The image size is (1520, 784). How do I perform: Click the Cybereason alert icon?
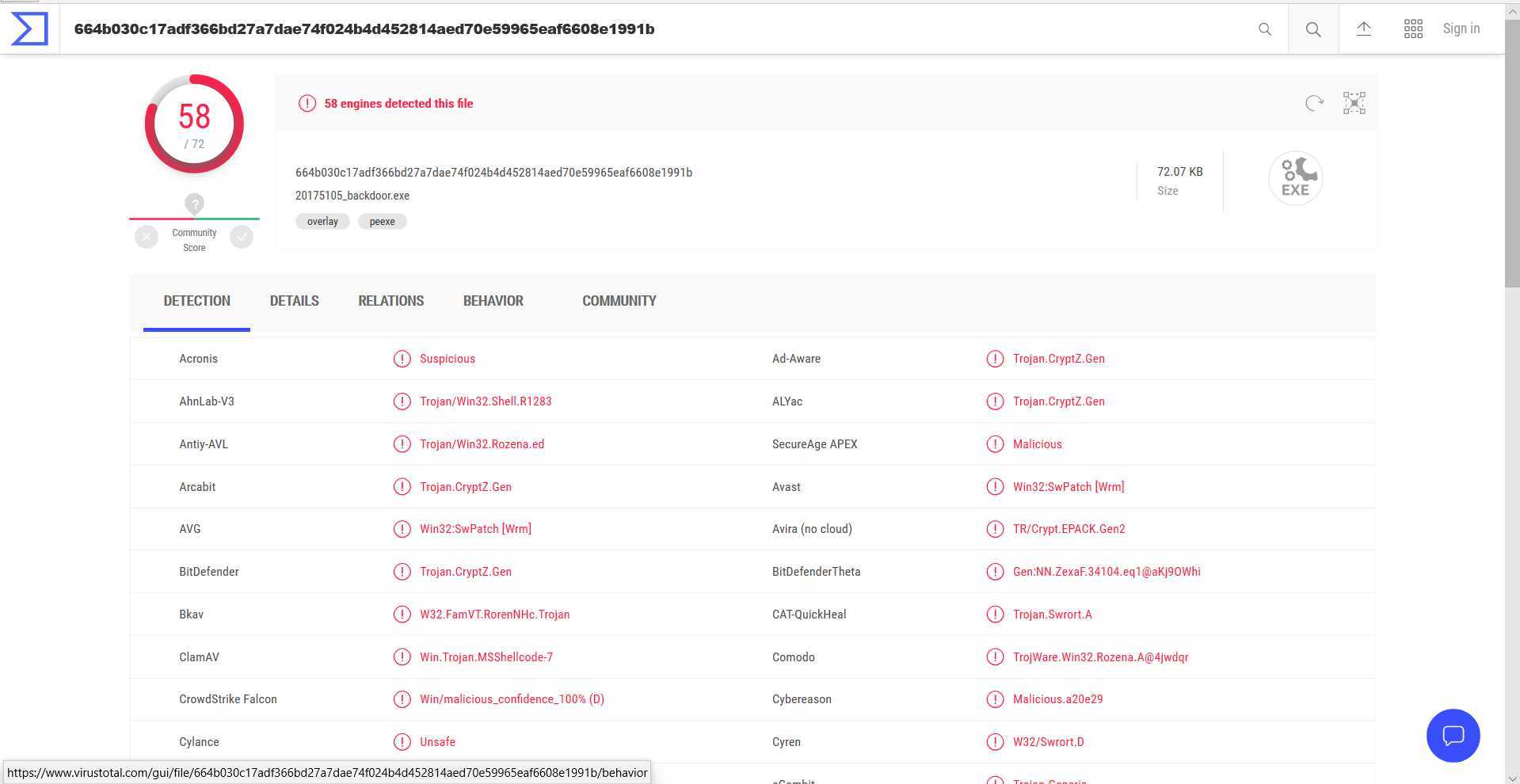995,699
